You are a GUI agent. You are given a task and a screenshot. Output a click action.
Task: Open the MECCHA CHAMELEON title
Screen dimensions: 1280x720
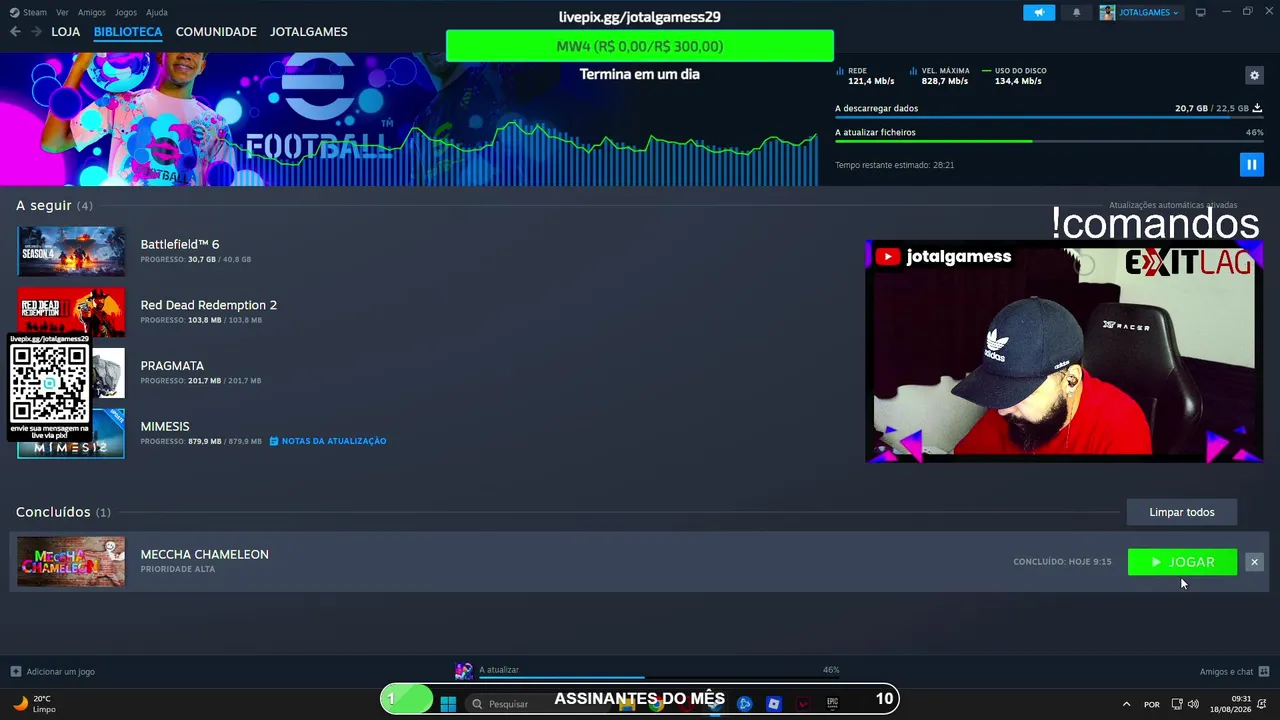click(x=205, y=554)
